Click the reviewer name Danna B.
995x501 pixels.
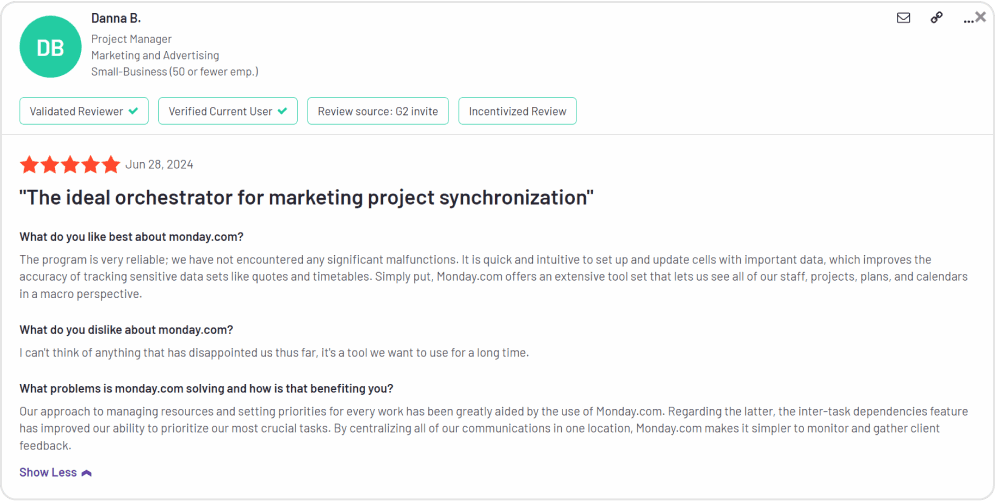point(116,18)
